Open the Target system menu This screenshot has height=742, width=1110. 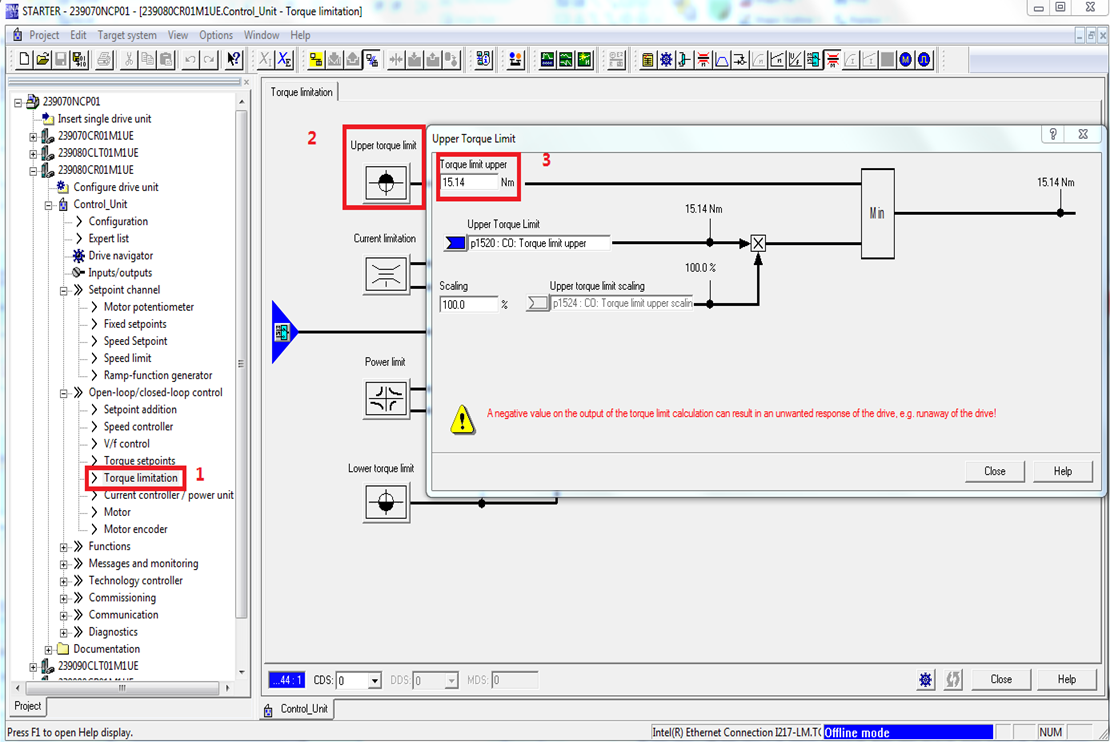pyautogui.click(x=127, y=35)
